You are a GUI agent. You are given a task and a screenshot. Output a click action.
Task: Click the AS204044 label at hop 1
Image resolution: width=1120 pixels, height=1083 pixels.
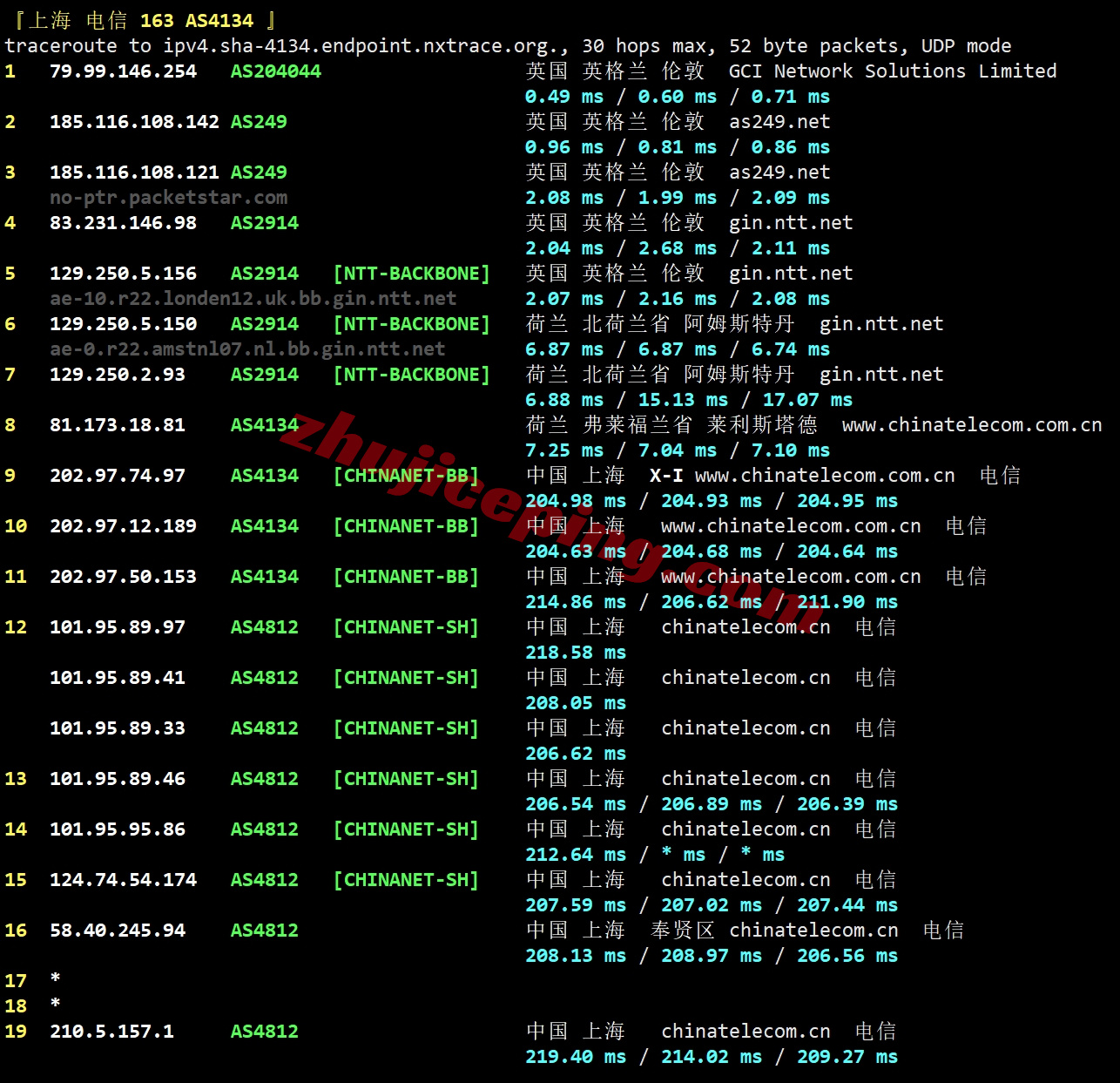click(275, 71)
